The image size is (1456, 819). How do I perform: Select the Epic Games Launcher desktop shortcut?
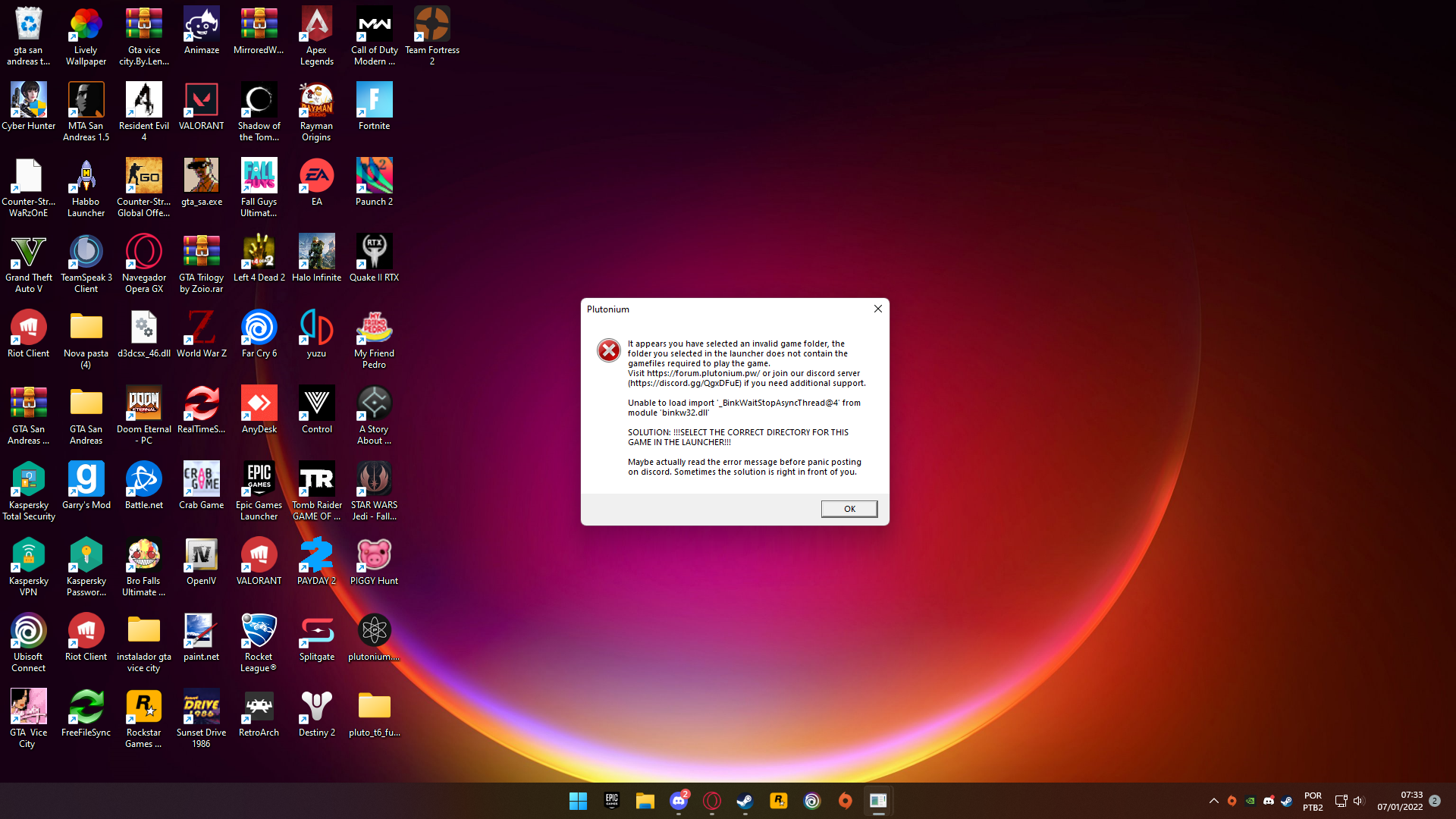259,491
